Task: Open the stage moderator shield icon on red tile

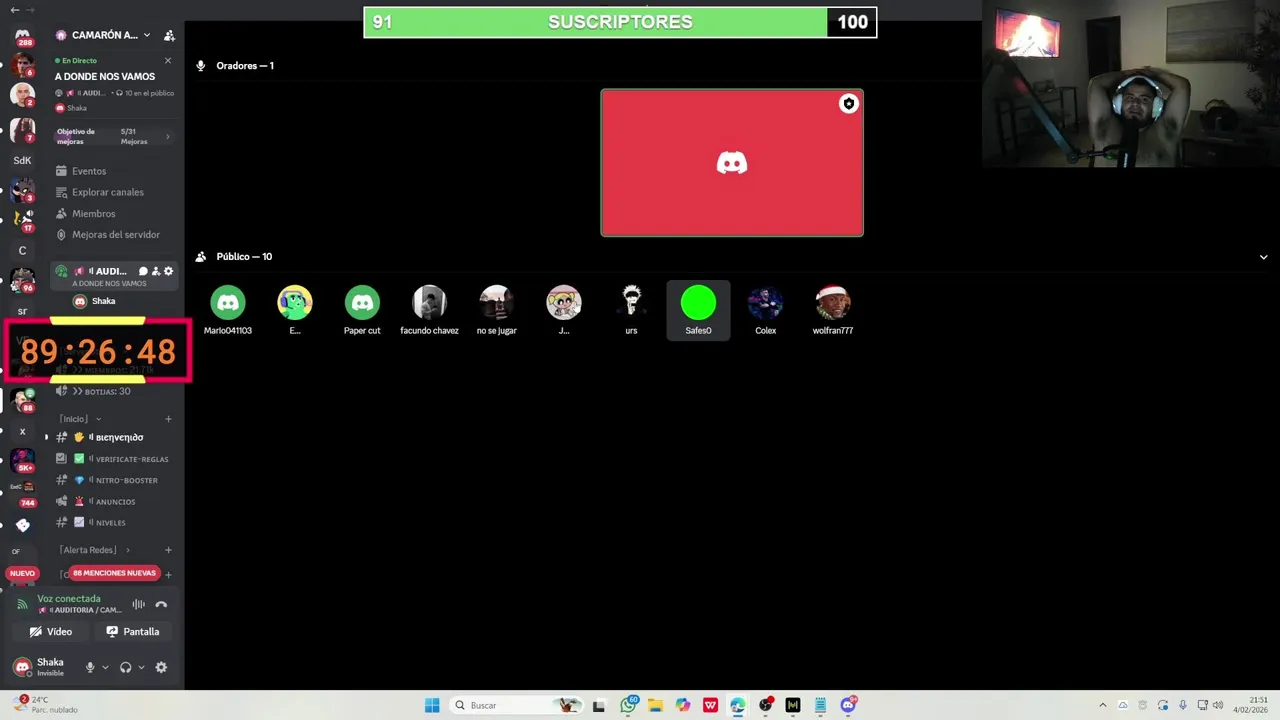Action: click(x=849, y=103)
